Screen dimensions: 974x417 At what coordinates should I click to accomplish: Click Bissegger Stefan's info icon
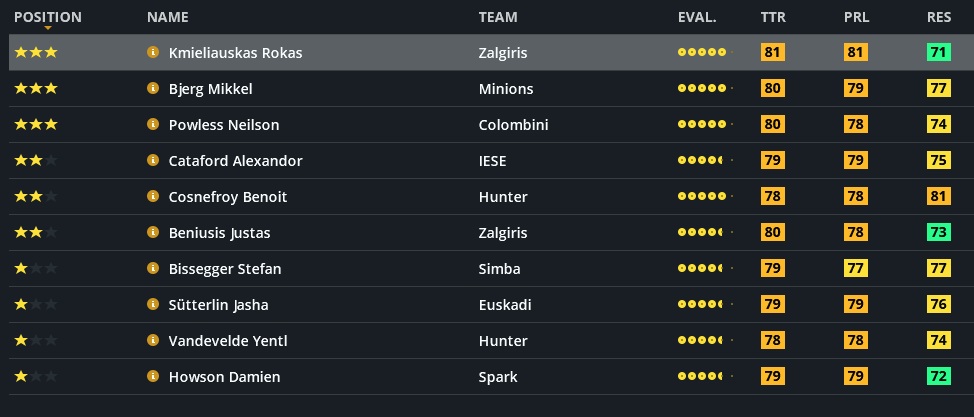point(153,269)
